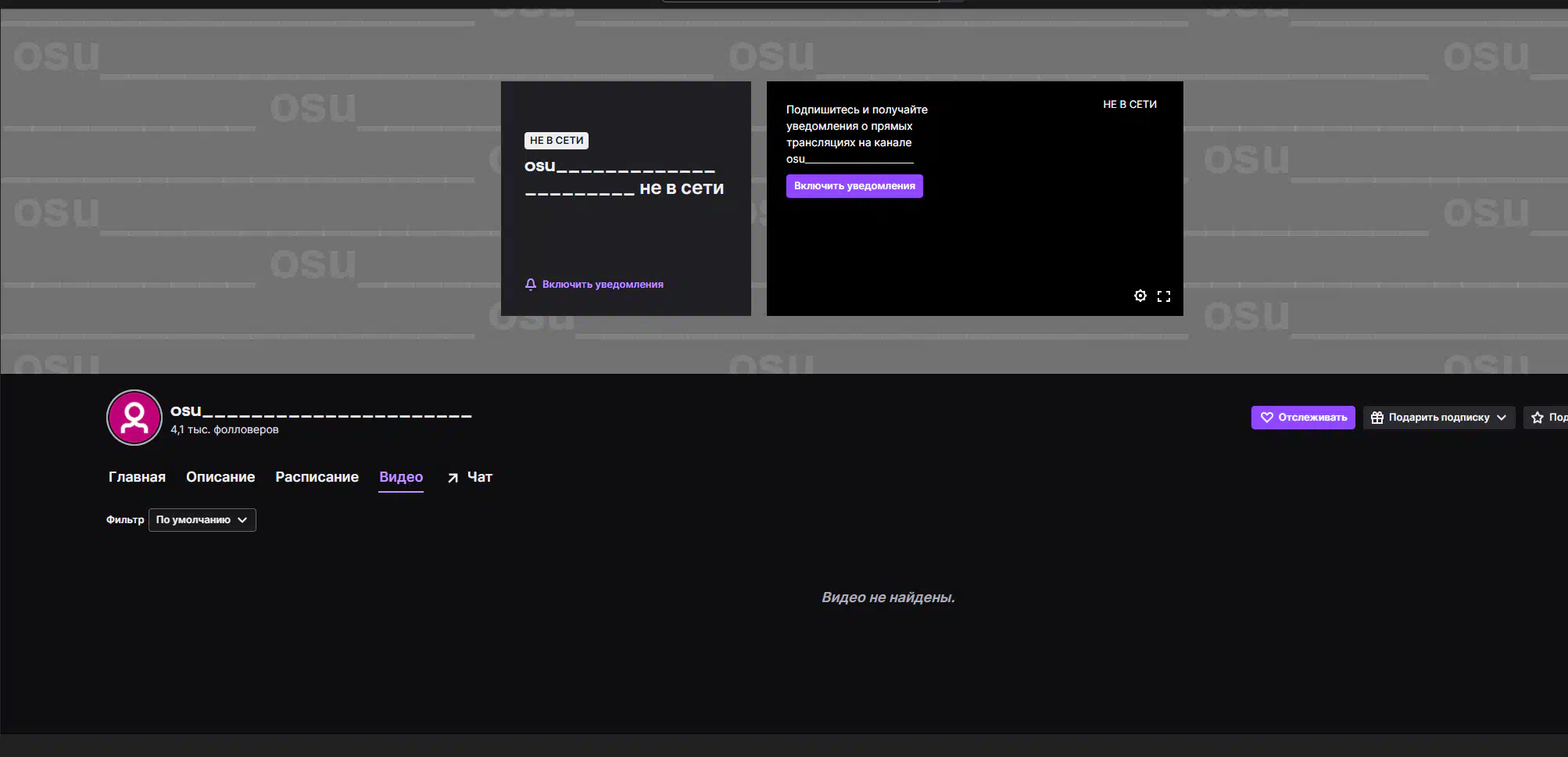This screenshot has height=757, width=1568.
Task: Switch to the Главная tab
Action: [x=137, y=477]
